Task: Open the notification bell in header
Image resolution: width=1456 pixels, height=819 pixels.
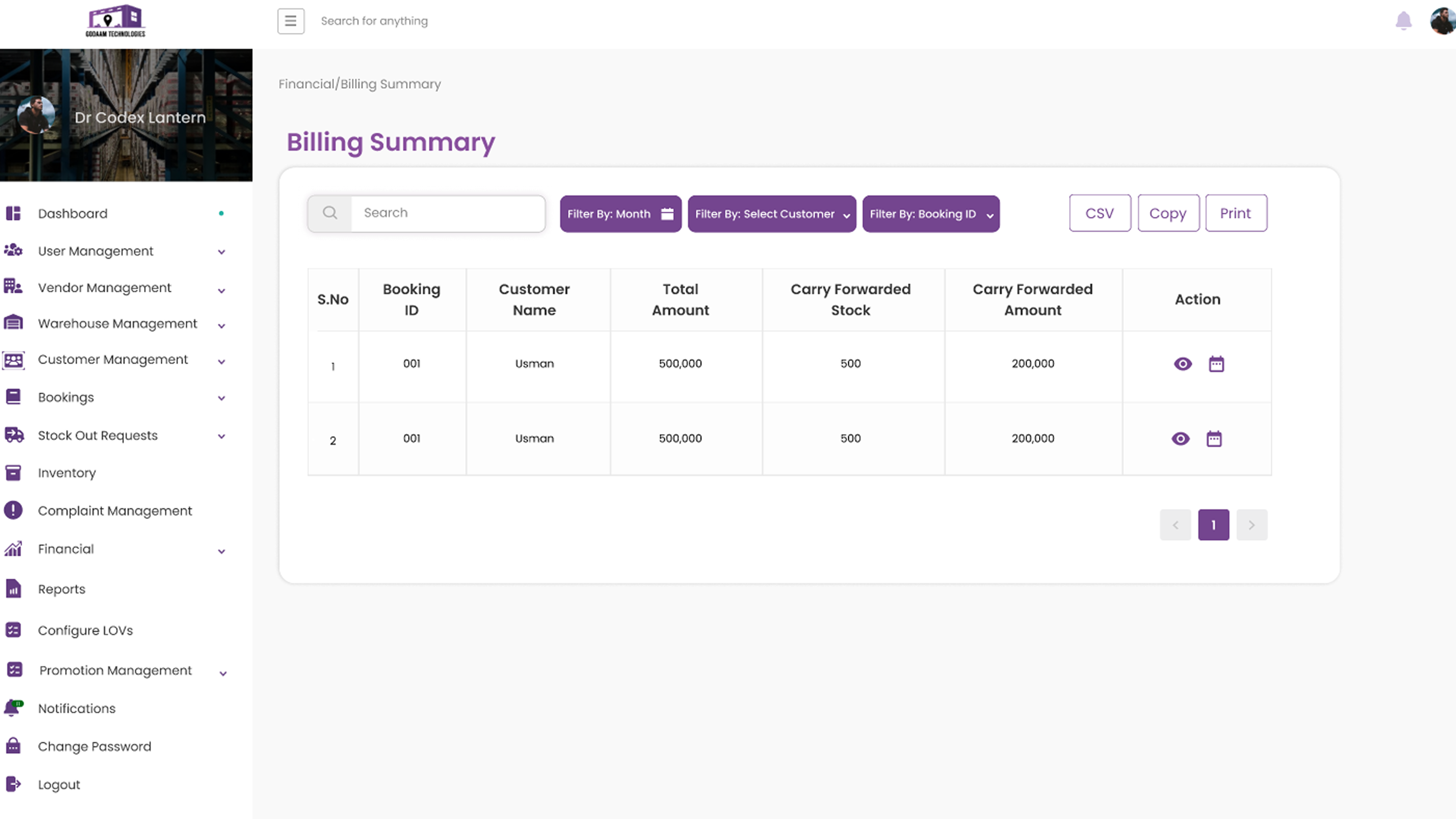Action: [x=1403, y=21]
